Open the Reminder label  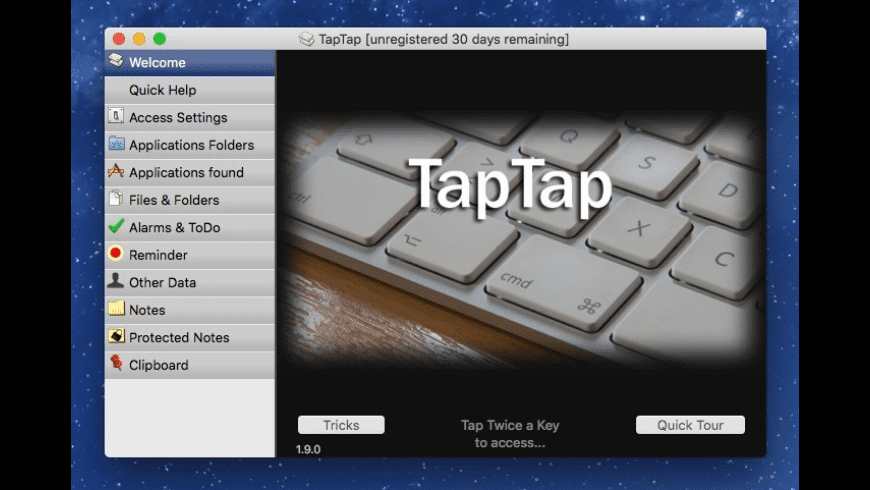click(158, 255)
